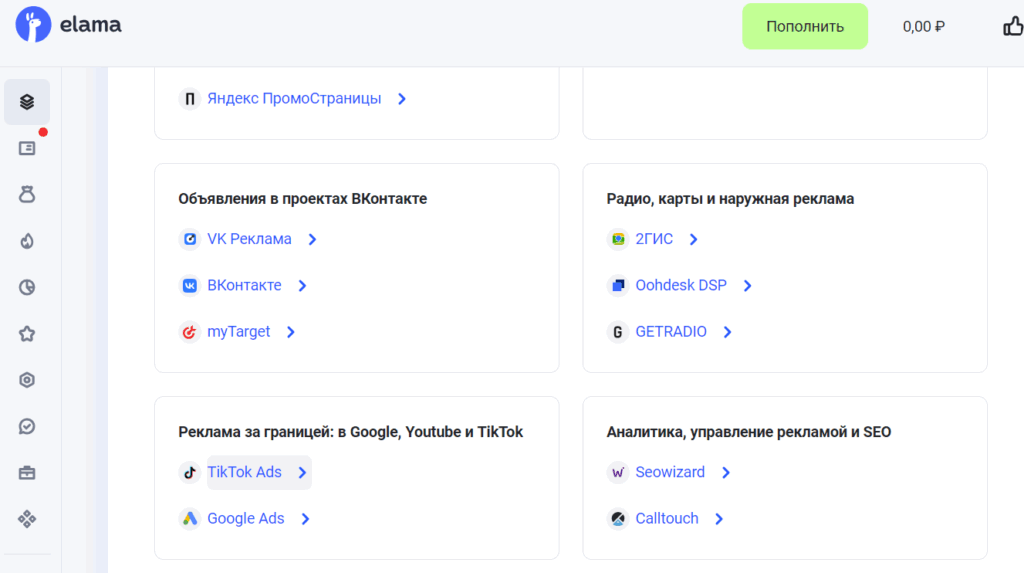
Task: Open the Seowizard link
Action: coord(670,472)
